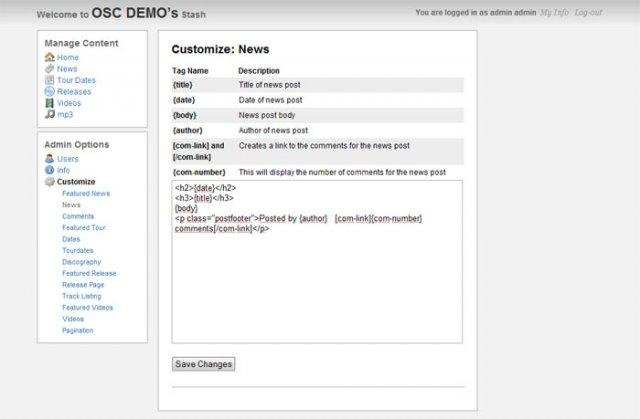This screenshot has height=419, width=640.
Task: Open News under Manage Content
Action: coord(67,69)
